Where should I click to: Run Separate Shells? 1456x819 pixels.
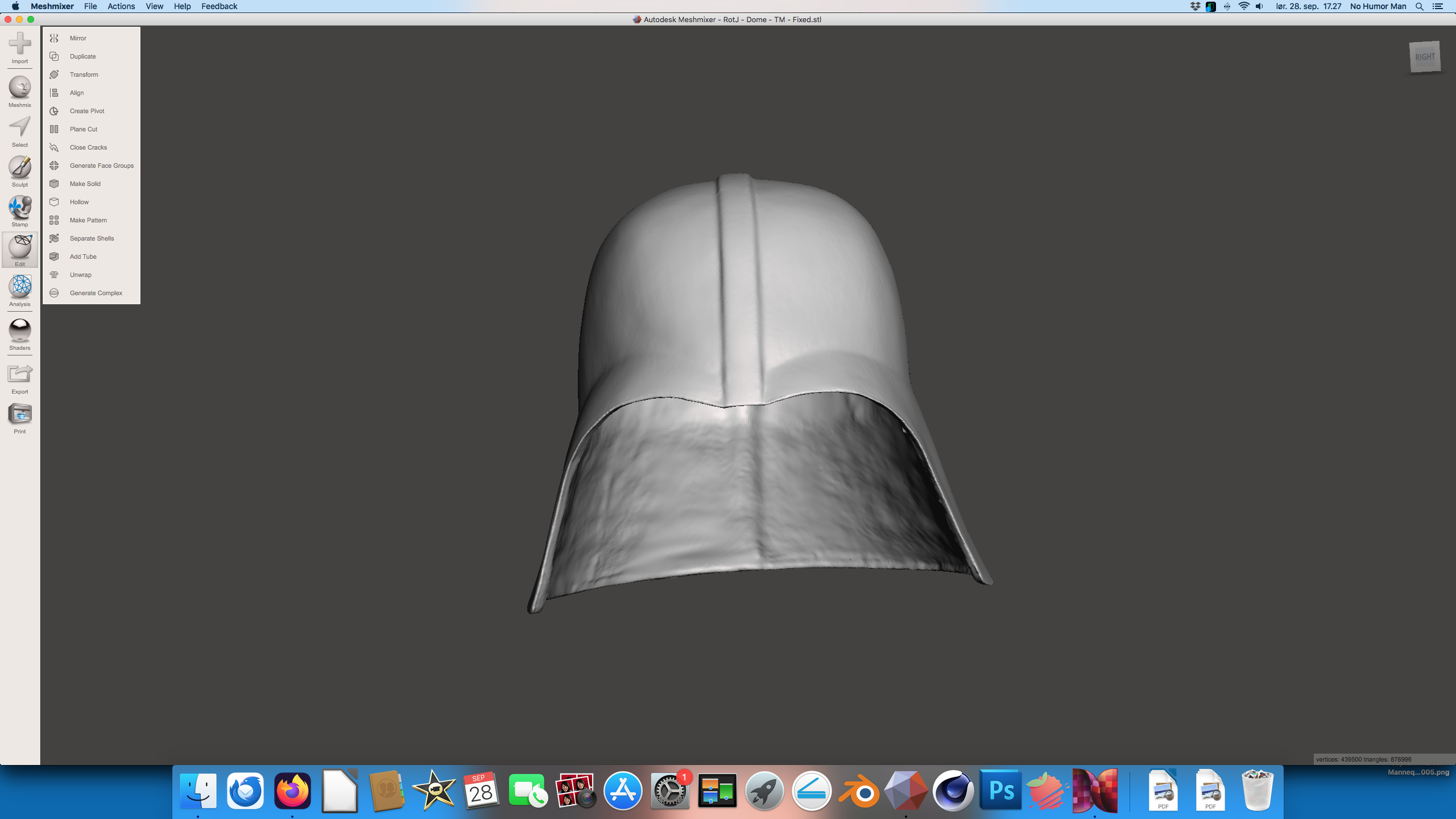[x=92, y=238]
